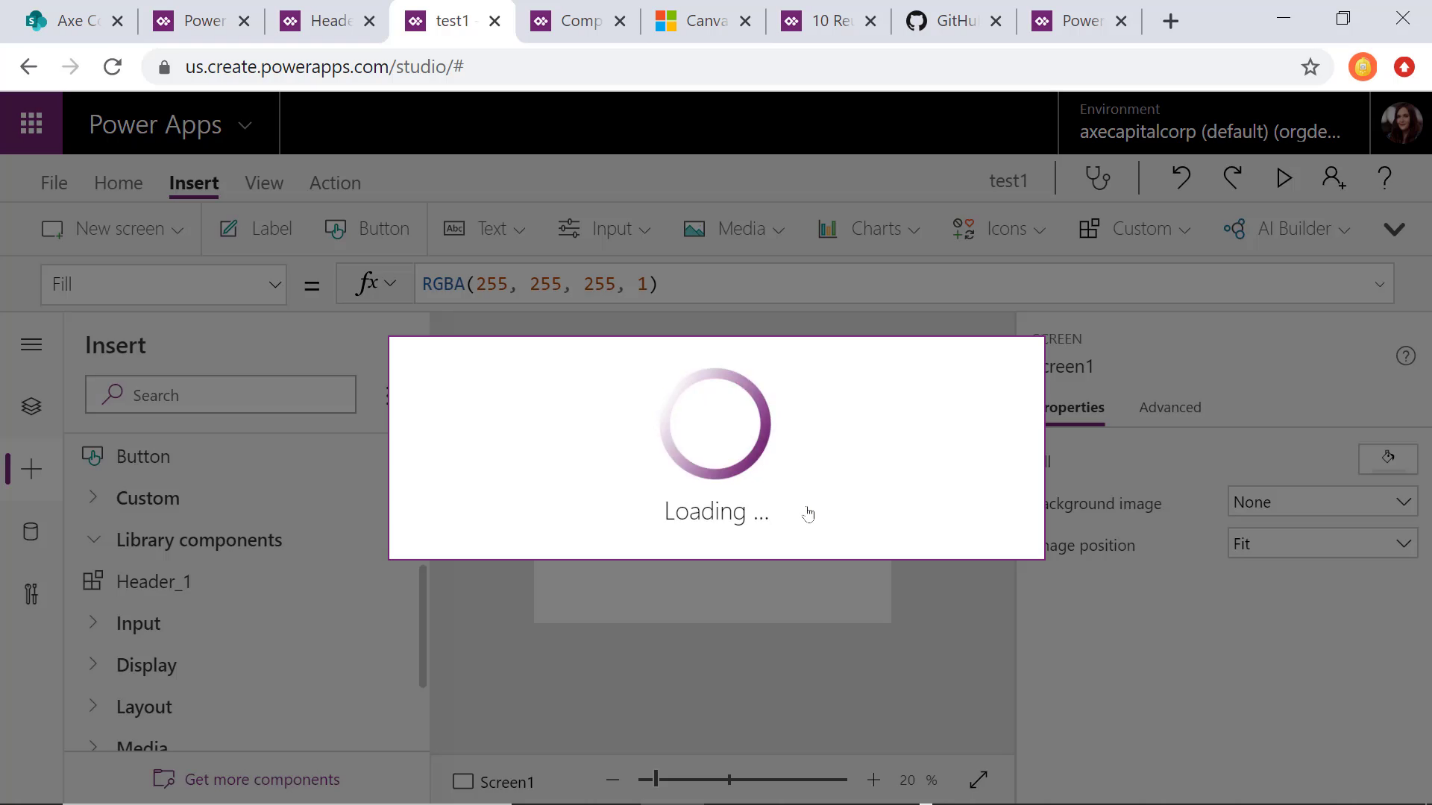Image resolution: width=1432 pixels, height=805 pixels.
Task: Expand the ribbon overflow chevron
Action: (x=1394, y=229)
